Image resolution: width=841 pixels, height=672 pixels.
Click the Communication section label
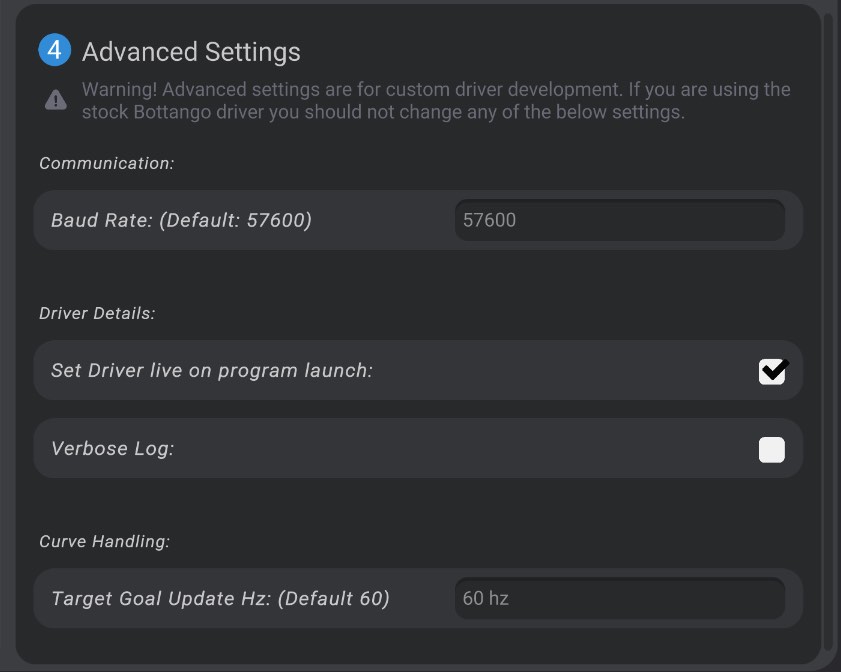click(106, 163)
